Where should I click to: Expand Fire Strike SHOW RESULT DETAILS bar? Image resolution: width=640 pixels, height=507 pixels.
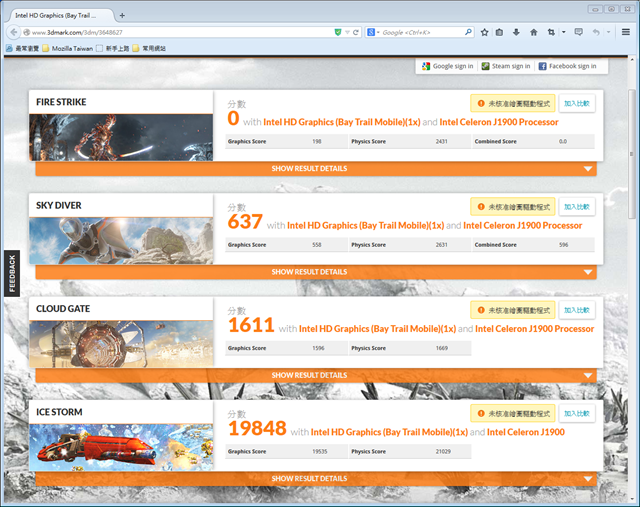(316, 169)
